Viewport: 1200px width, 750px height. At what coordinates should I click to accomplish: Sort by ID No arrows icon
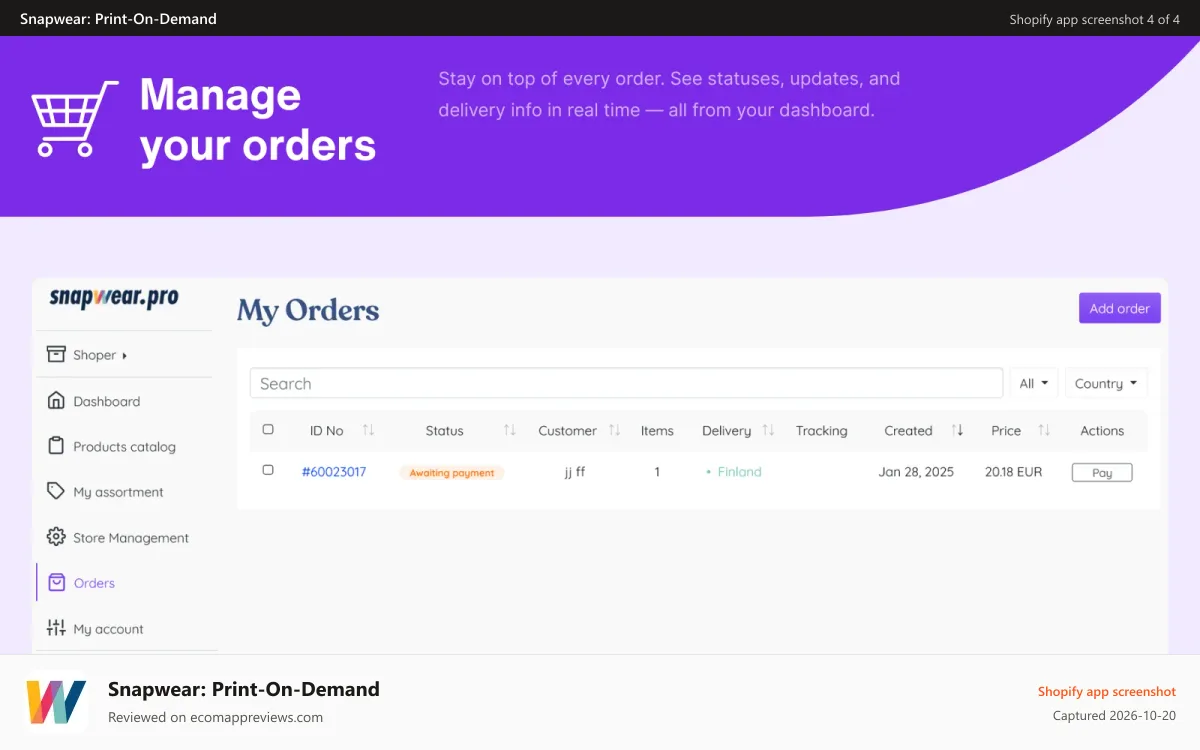pyautogui.click(x=368, y=430)
